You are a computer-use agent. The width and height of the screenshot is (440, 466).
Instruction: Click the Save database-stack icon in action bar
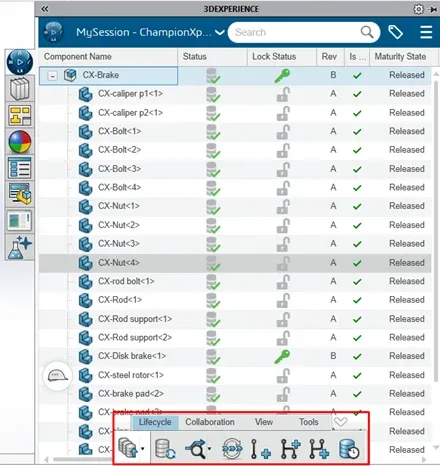127,447
